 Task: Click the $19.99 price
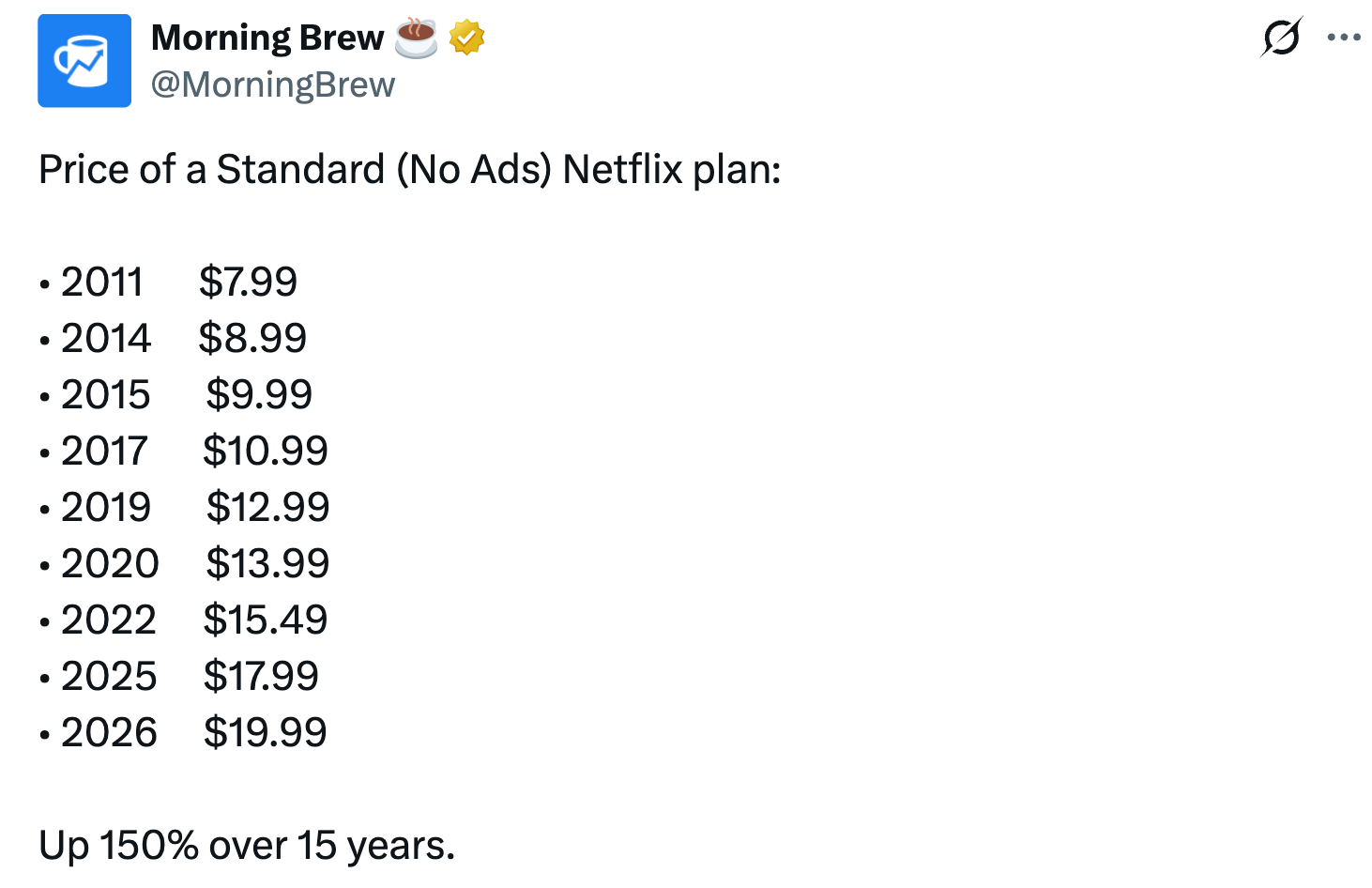pyautogui.click(x=266, y=732)
